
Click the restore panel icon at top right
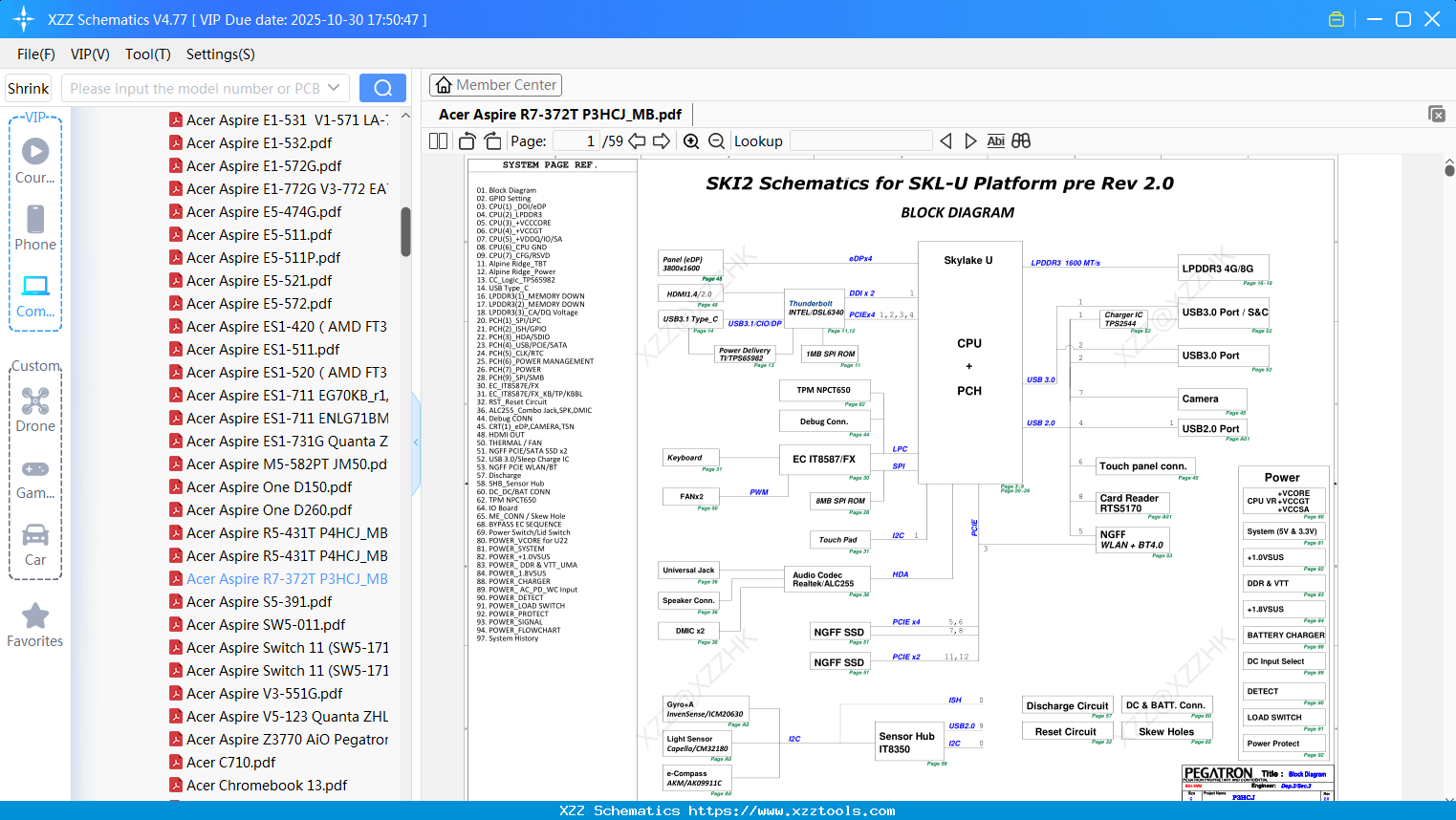point(1437,114)
